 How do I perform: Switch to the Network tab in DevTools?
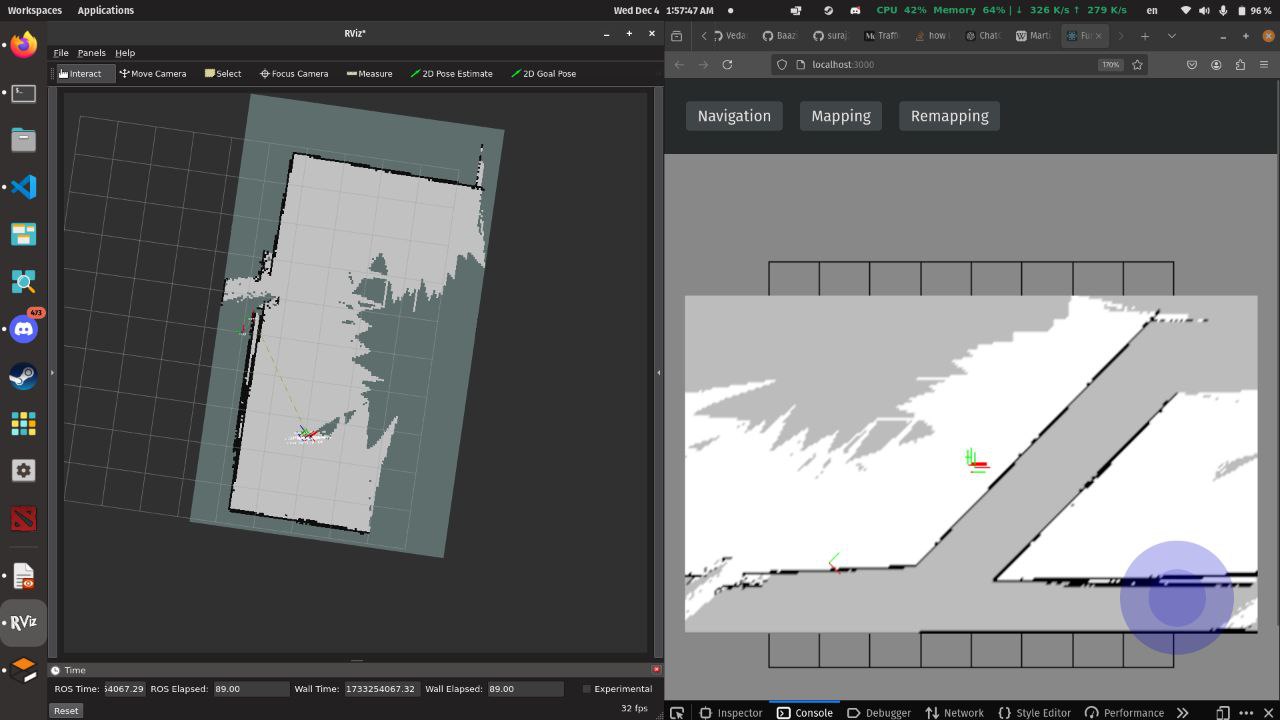[954, 713]
